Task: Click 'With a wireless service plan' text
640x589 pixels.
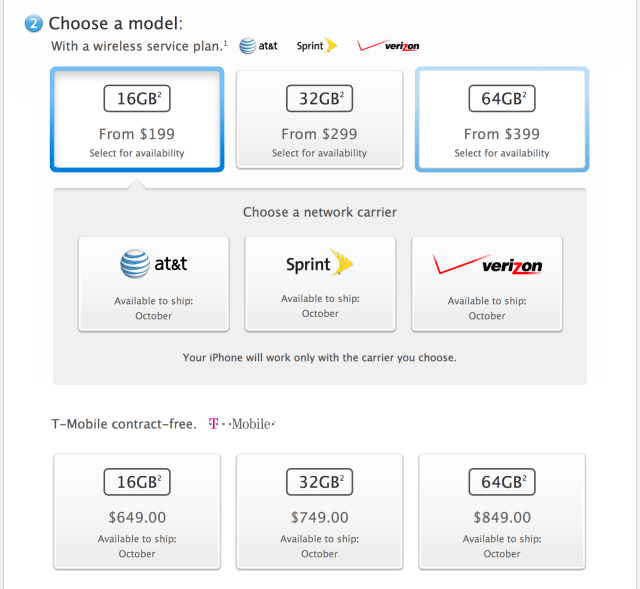Action: pos(136,46)
